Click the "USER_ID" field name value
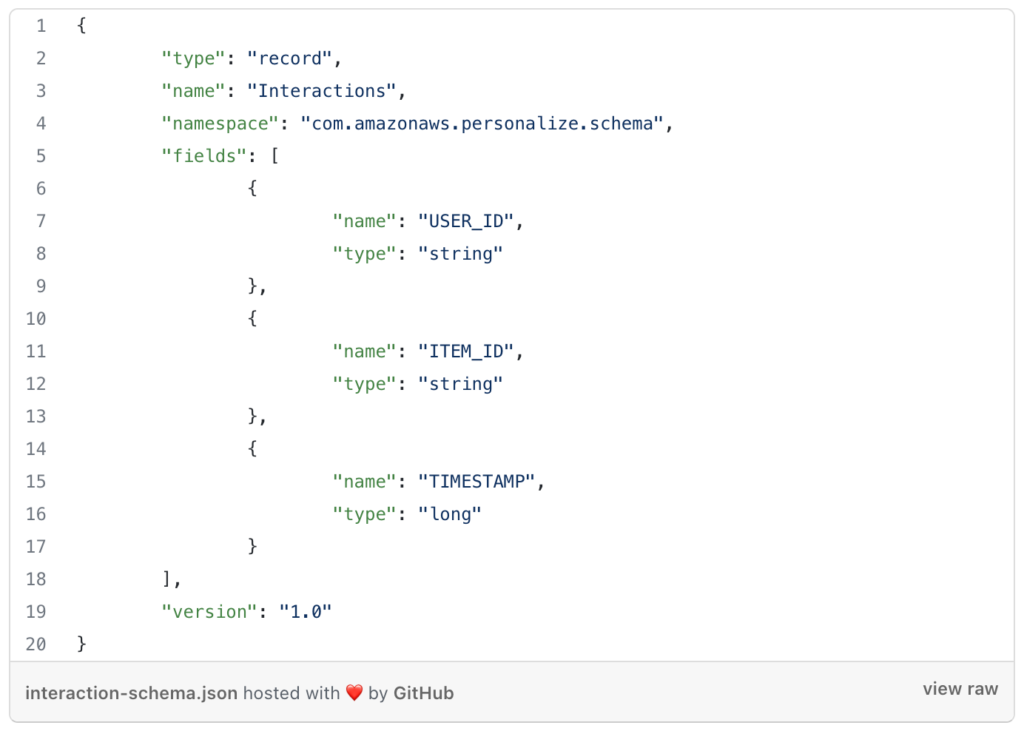The width and height of the screenshot is (1024, 731). coord(466,221)
